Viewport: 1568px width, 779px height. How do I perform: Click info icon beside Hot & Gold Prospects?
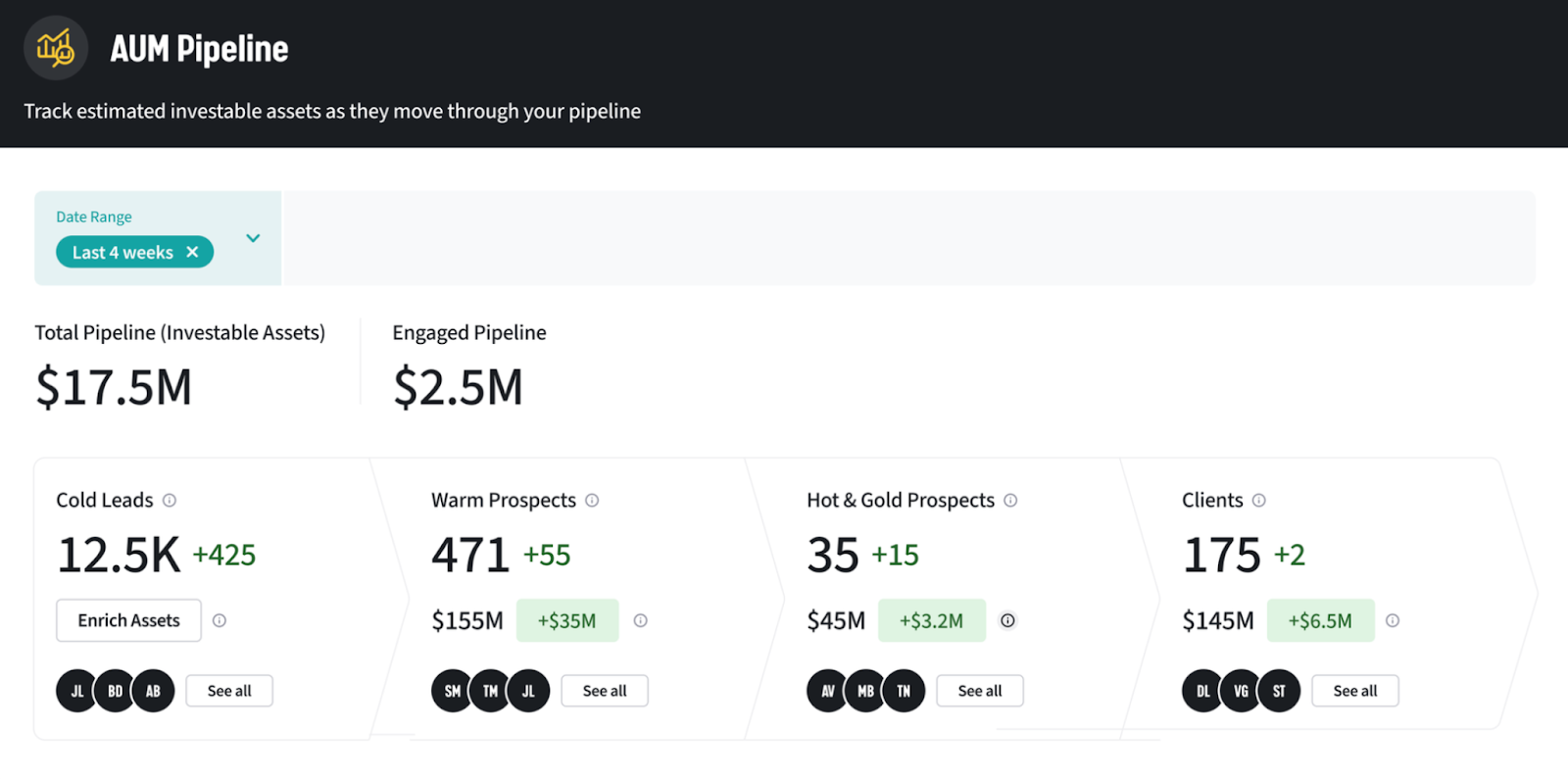pos(1010,501)
